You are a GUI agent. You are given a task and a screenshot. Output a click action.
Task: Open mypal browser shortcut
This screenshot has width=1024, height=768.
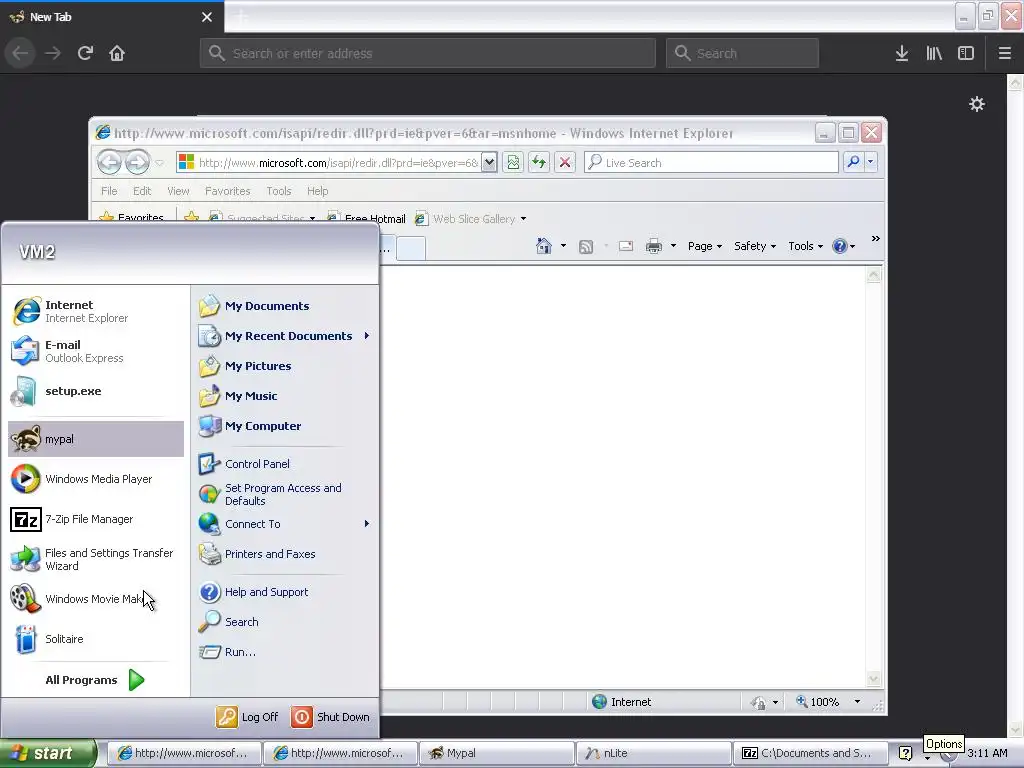(96, 439)
